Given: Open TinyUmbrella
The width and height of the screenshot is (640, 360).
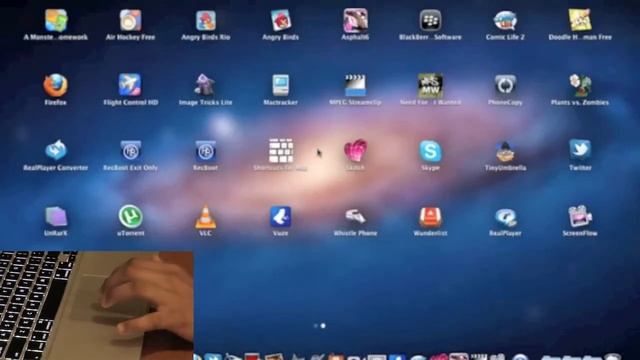Looking at the screenshot, I should click(505, 151).
